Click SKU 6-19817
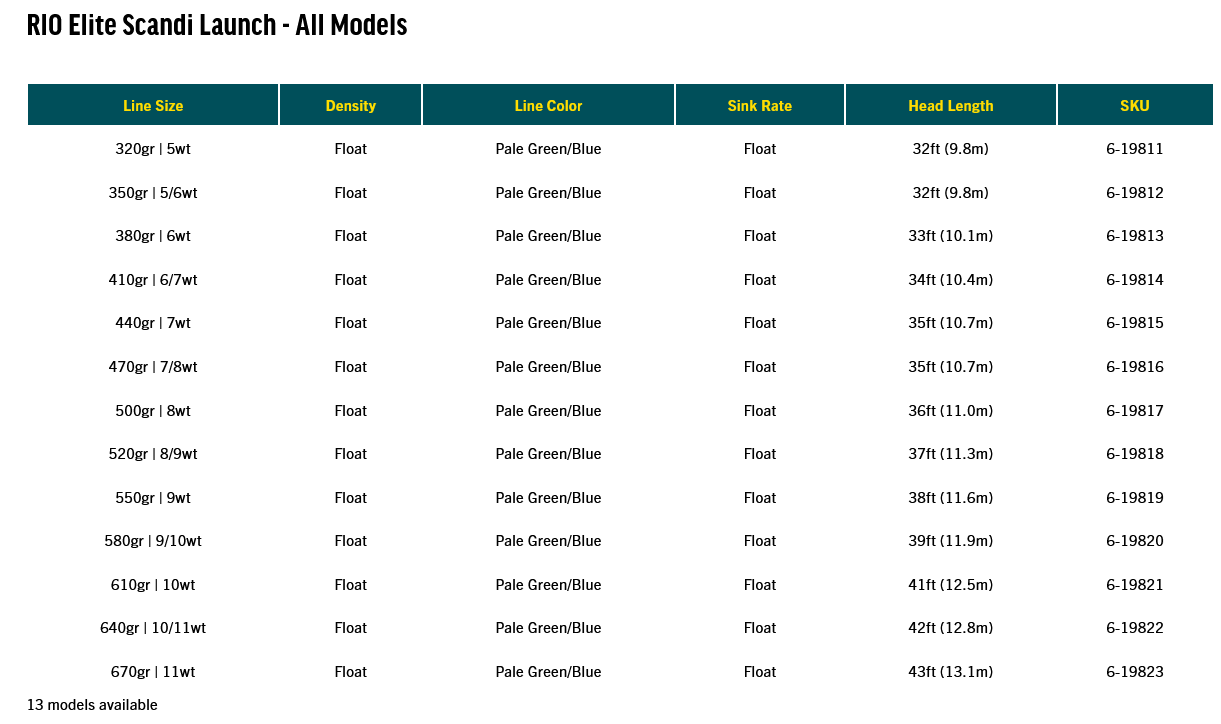 click(x=1135, y=411)
